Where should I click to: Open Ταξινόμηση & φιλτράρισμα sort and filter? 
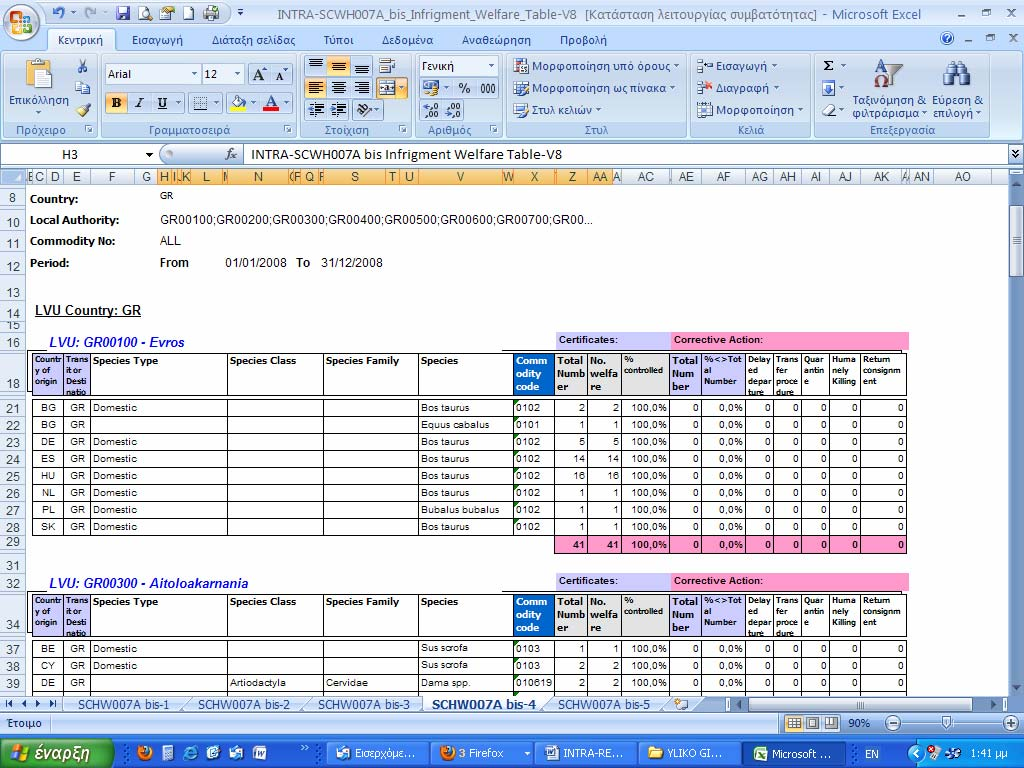click(x=889, y=88)
